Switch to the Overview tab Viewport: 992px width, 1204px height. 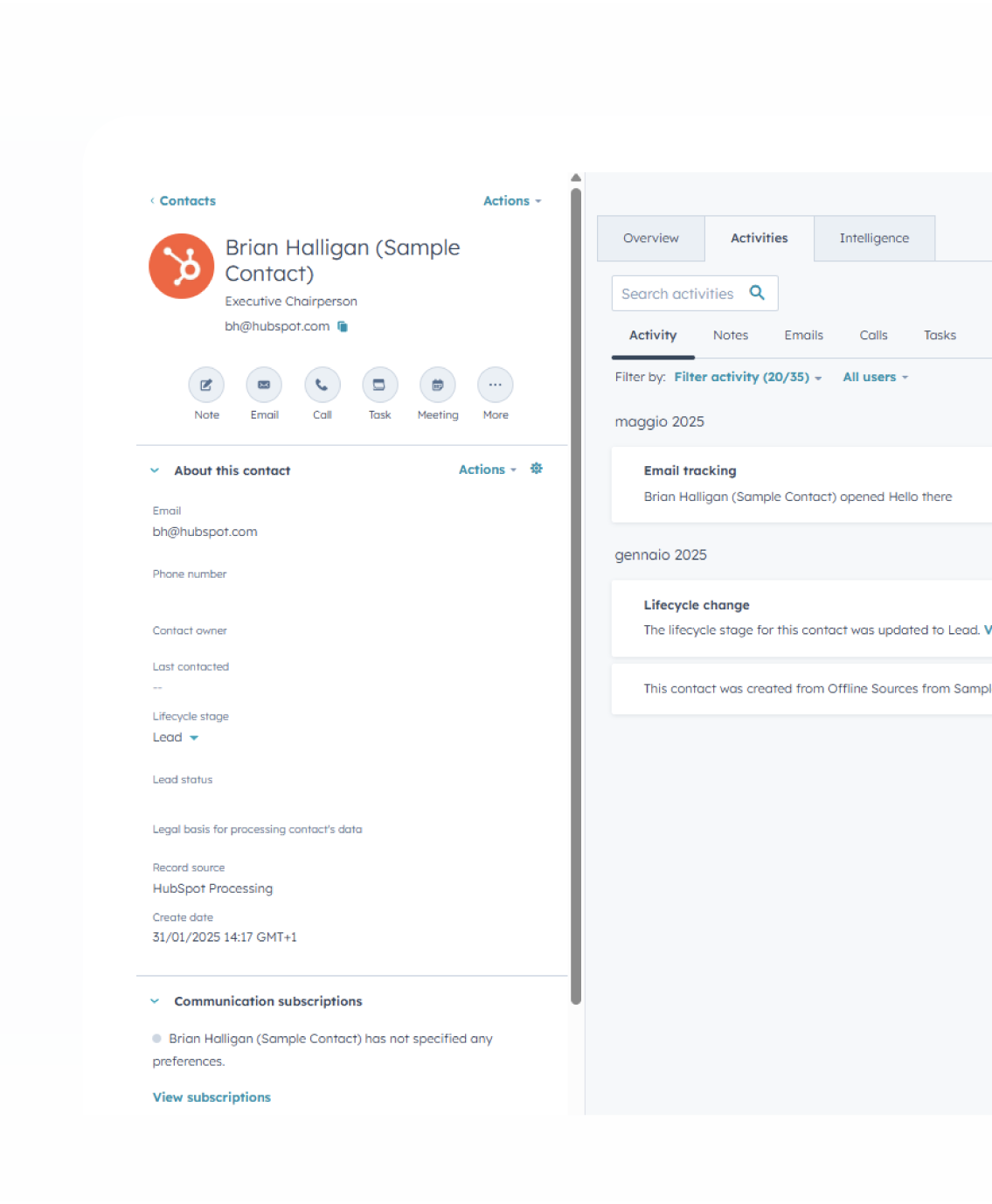pyautogui.click(x=651, y=238)
